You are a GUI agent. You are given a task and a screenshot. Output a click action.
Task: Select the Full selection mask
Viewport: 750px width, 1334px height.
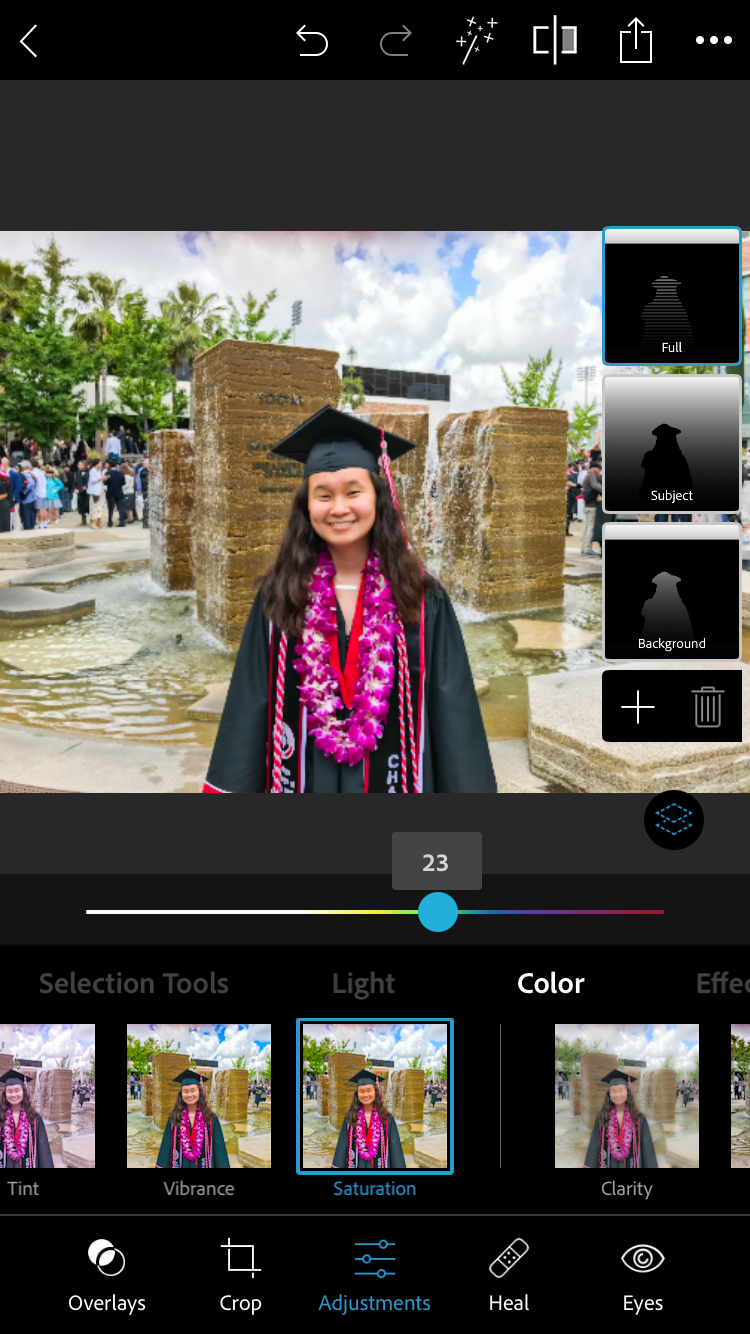671,296
